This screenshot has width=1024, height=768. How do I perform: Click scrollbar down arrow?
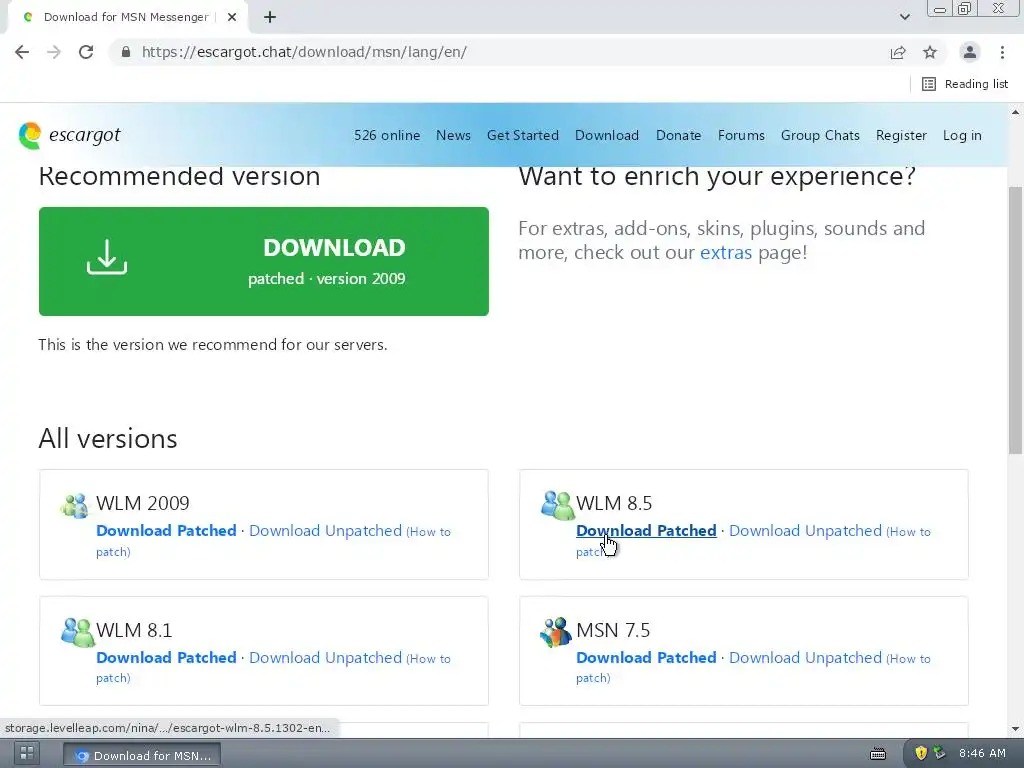1016,729
